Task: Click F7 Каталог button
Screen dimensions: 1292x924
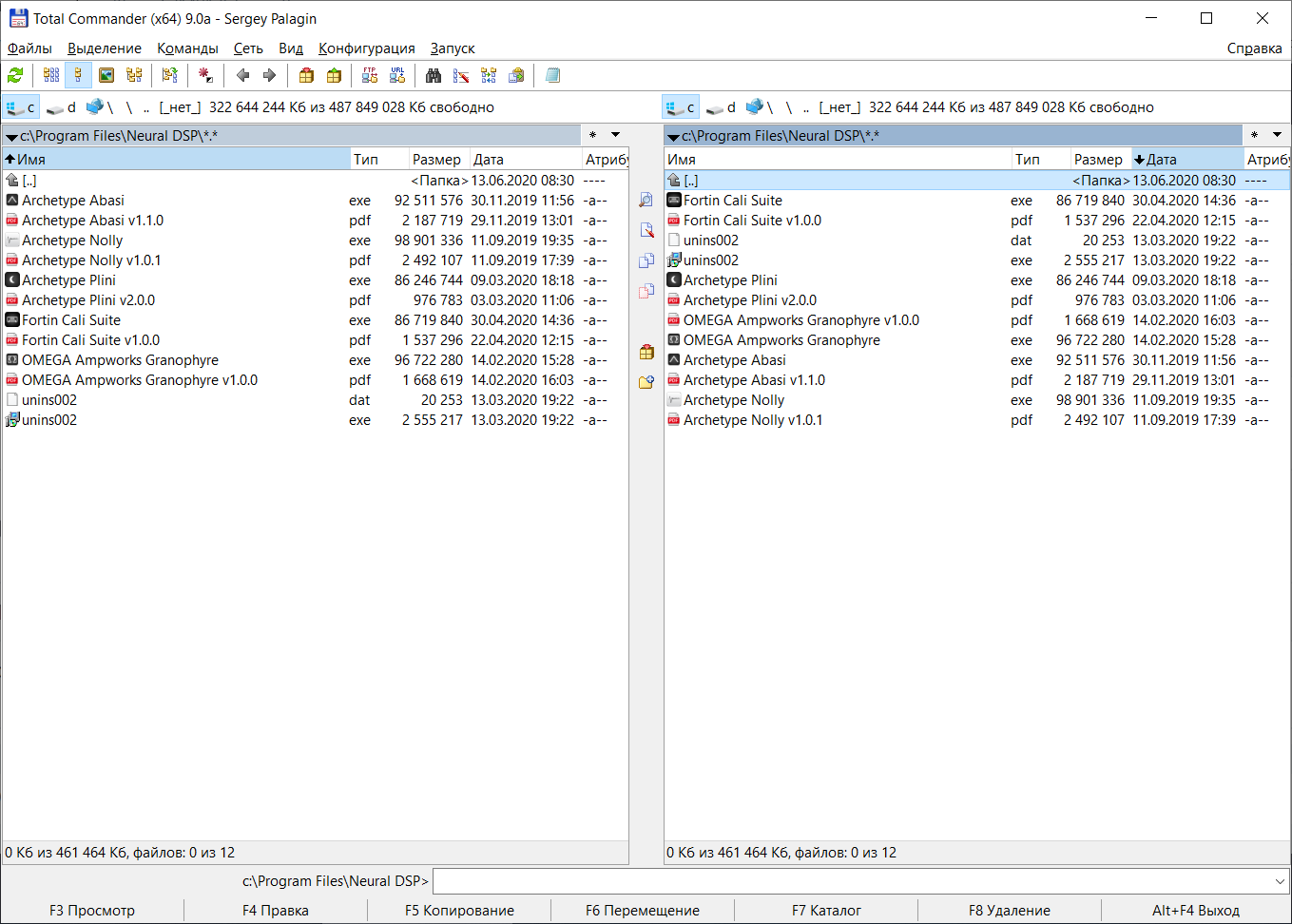Action: (x=826, y=910)
